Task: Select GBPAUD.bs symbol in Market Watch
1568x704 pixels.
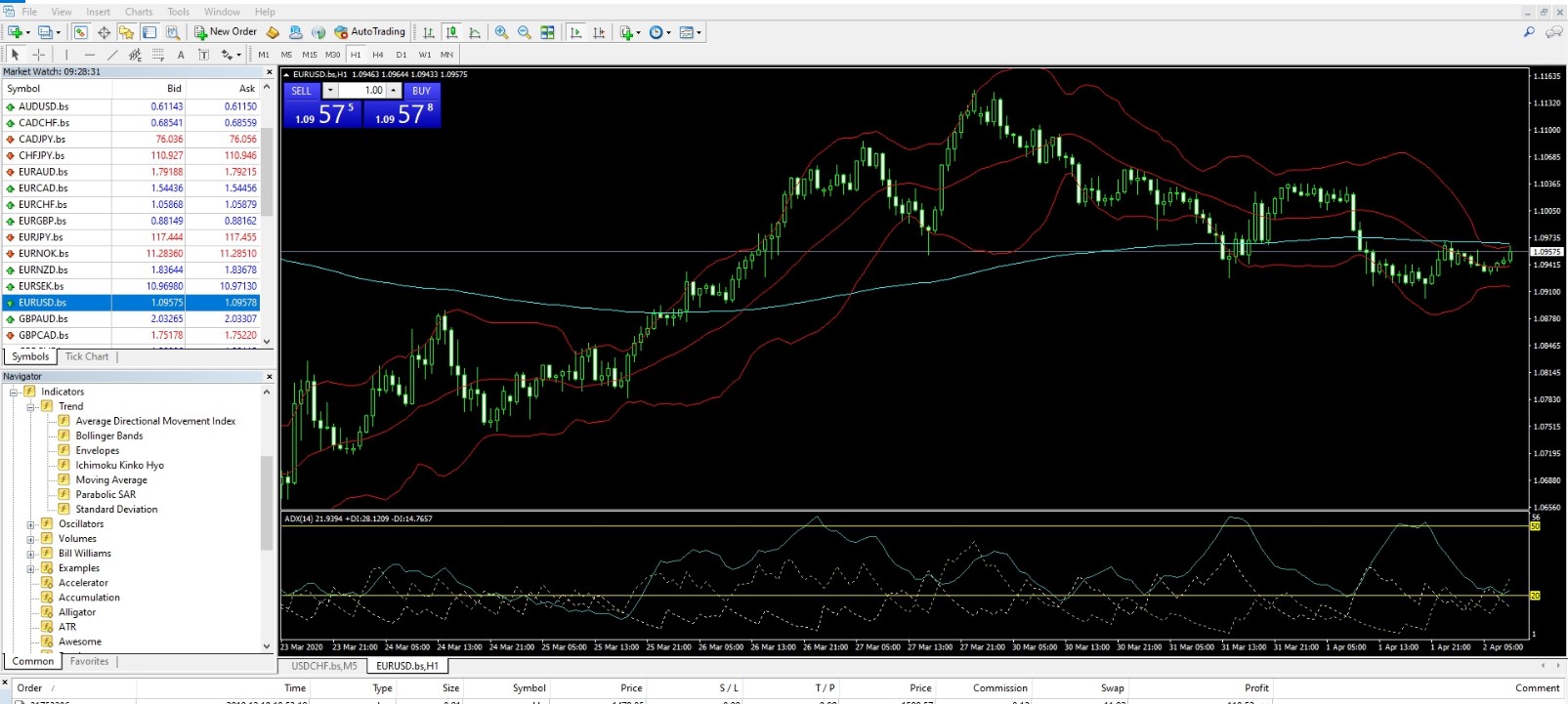Action: pos(43,319)
